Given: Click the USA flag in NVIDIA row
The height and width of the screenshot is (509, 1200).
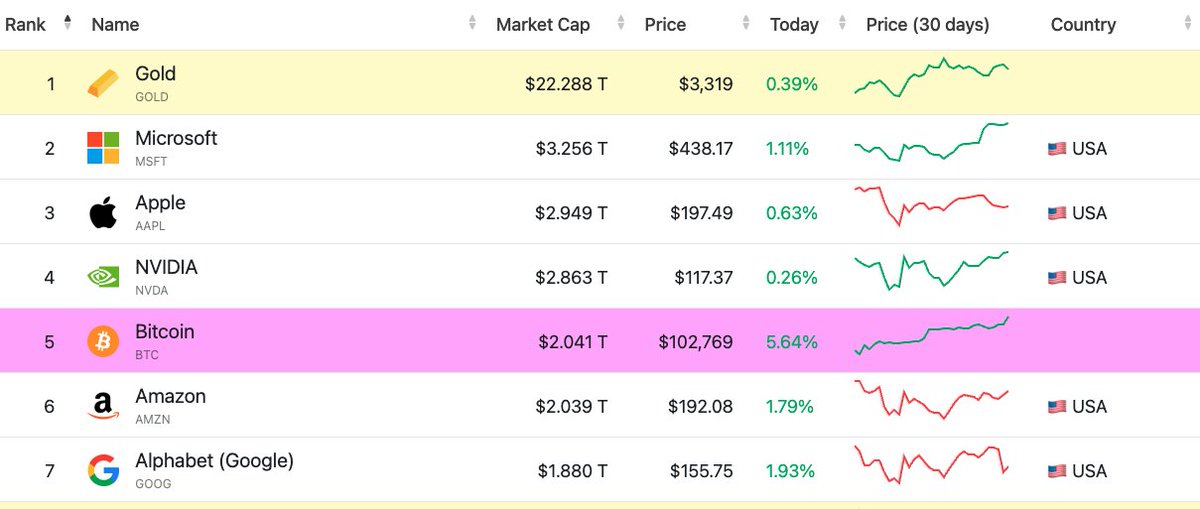Looking at the screenshot, I should click(x=1057, y=278).
